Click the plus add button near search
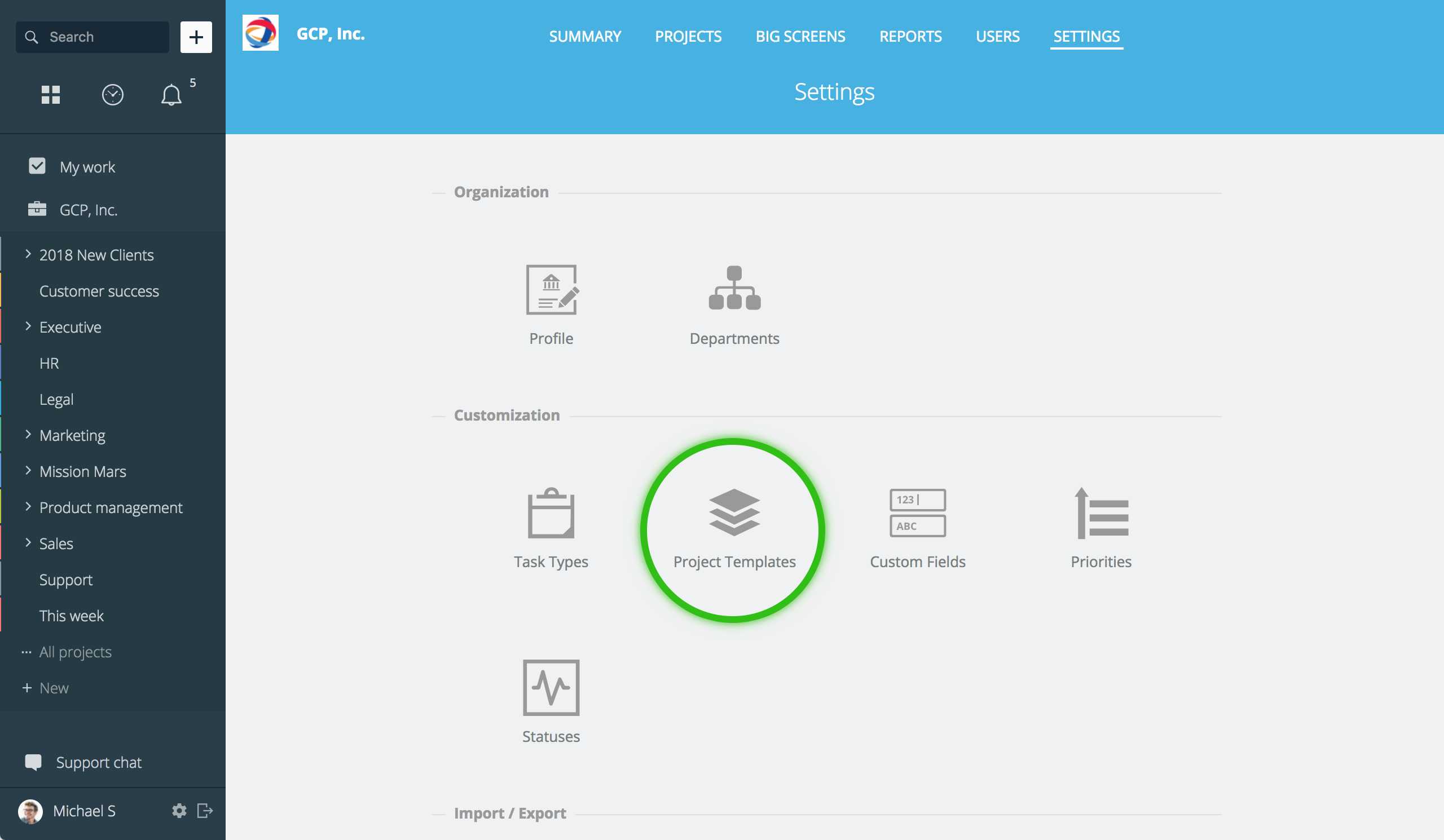 196,37
